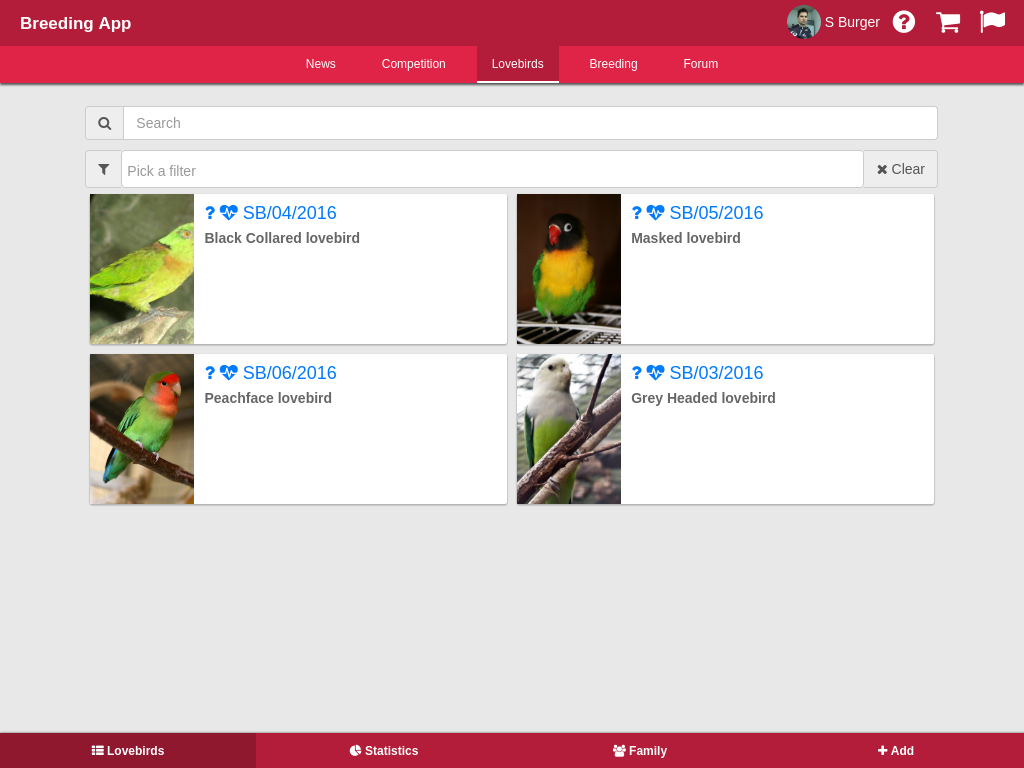The image size is (1024, 768).
Task: Click heartbeat icon on SB/05/2016
Action: 656,213
